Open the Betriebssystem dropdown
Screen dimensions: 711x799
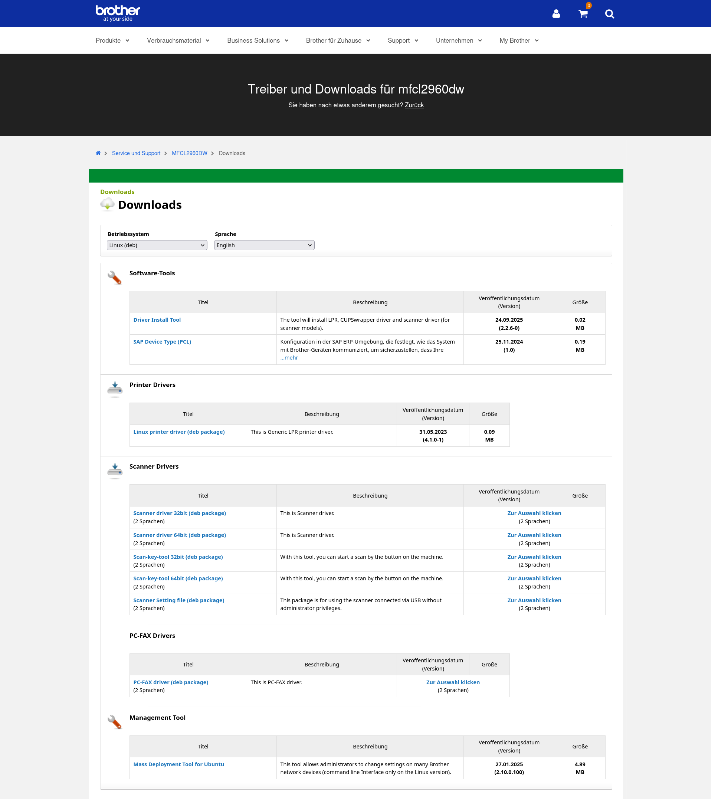(157, 245)
